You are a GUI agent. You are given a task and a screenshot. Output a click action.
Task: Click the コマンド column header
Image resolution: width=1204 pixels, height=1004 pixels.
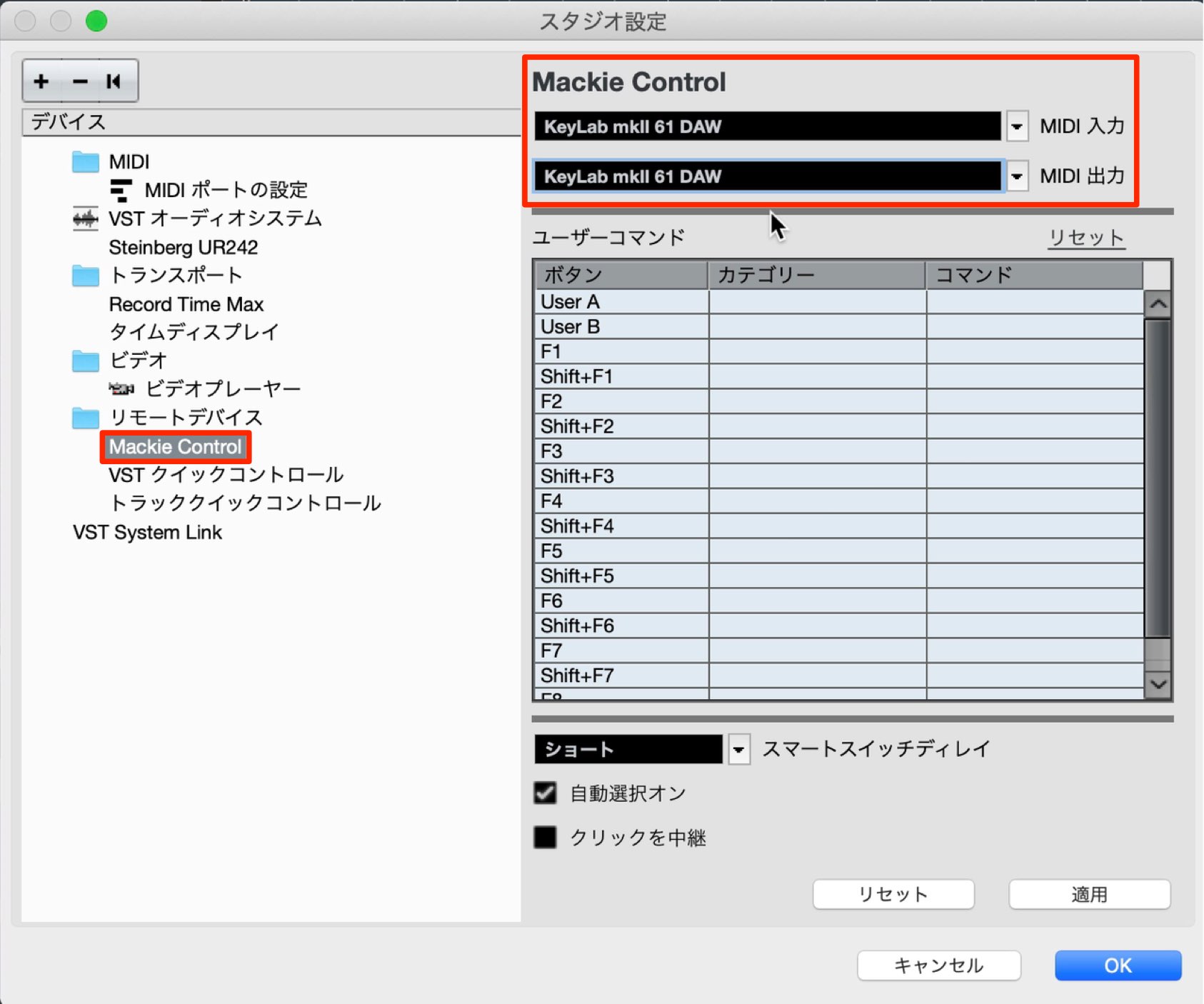pos(1035,275)
